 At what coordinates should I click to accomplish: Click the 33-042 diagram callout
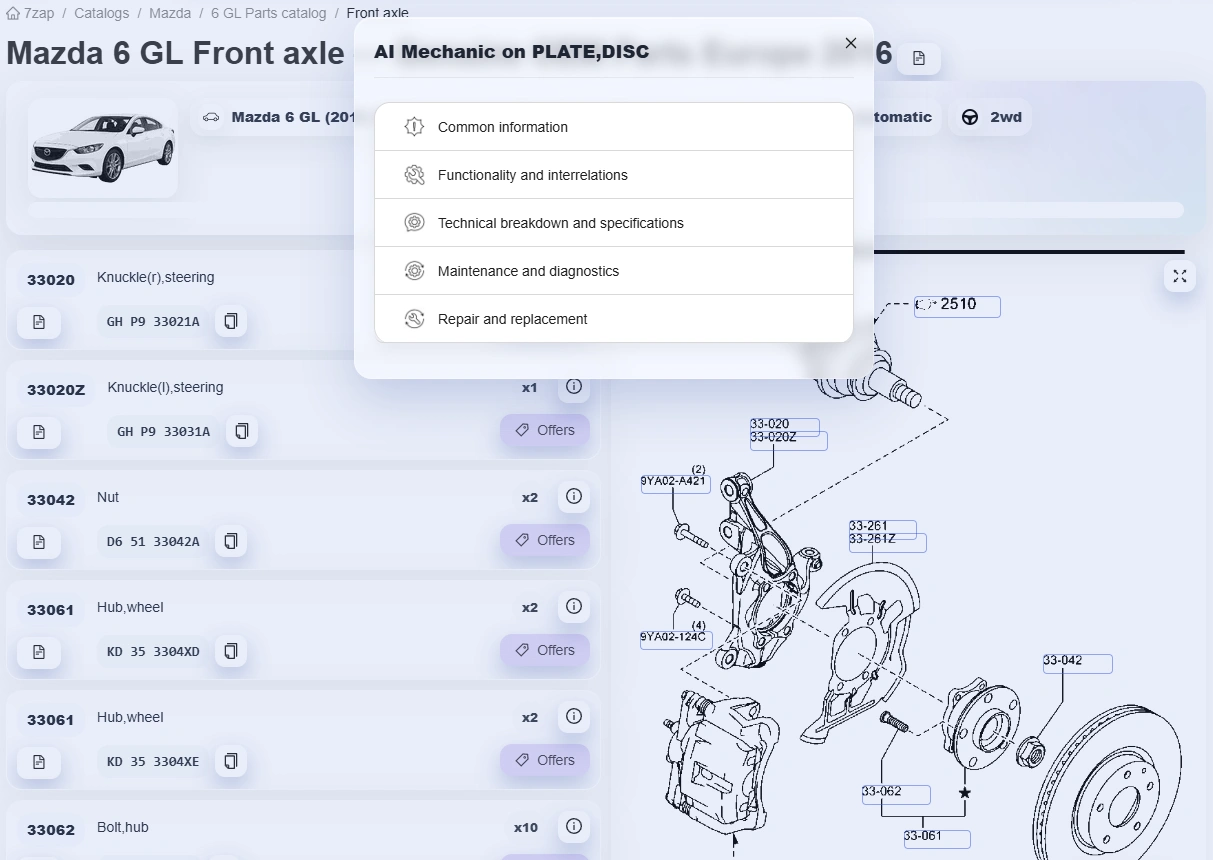point(1077,662)
